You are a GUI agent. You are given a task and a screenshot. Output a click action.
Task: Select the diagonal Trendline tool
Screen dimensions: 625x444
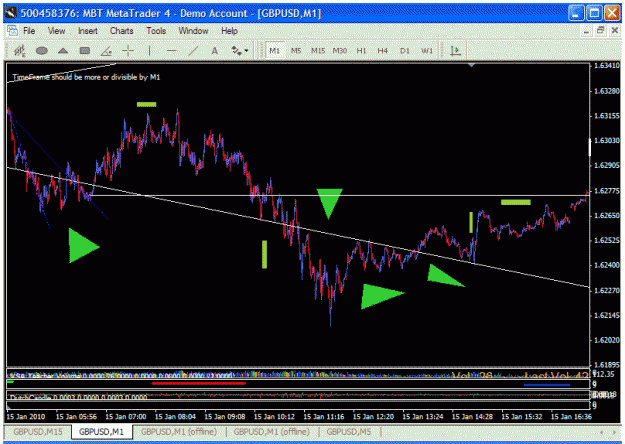tap(193, 51)
